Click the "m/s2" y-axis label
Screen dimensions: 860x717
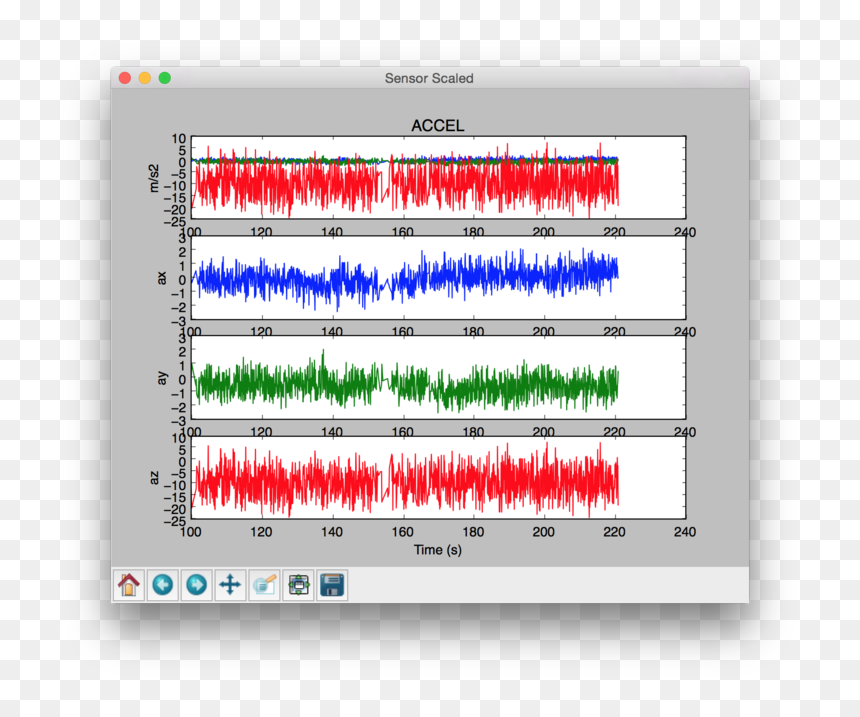pyautogui.click(x=154, y=178)
